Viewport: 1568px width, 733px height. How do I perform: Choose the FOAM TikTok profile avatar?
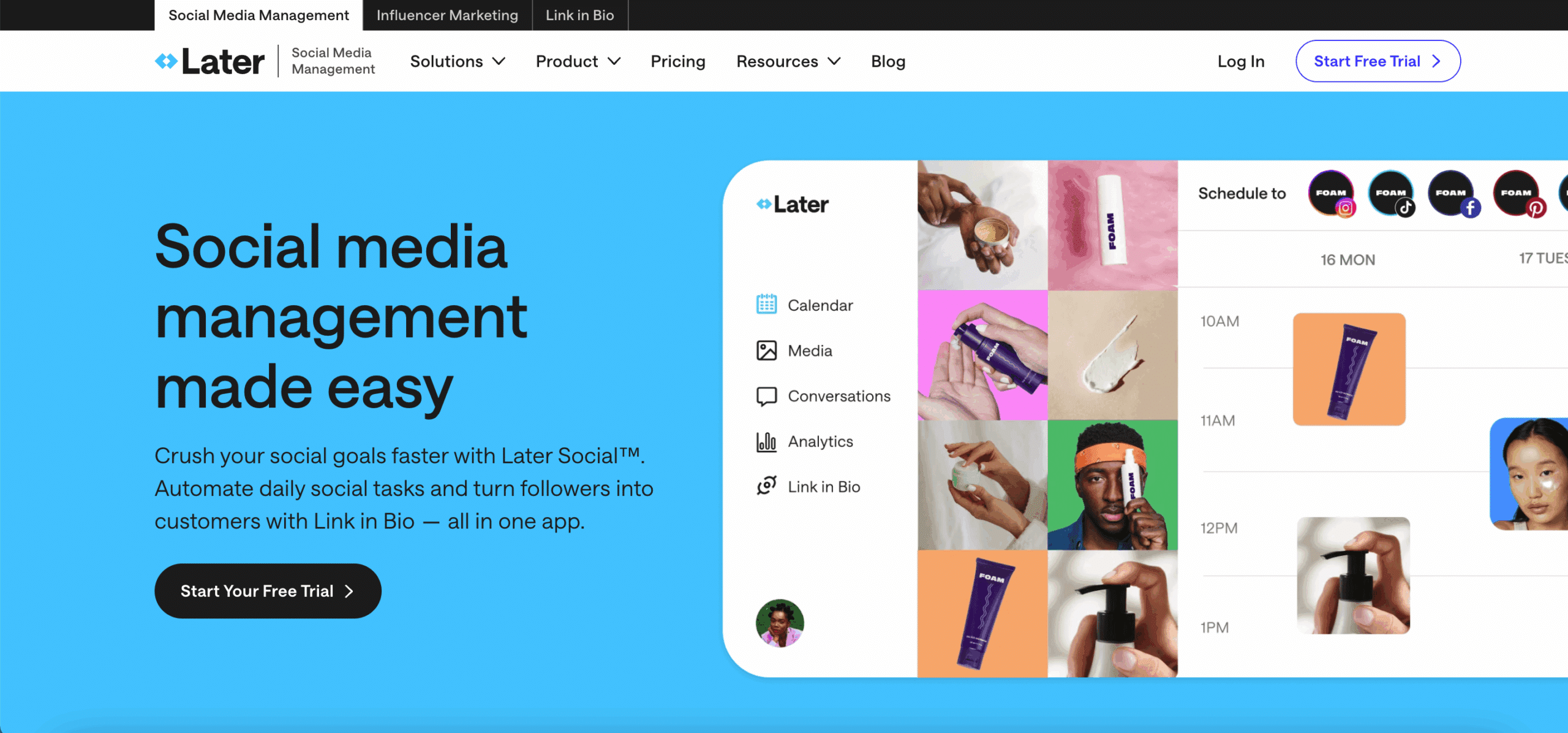1392,194
